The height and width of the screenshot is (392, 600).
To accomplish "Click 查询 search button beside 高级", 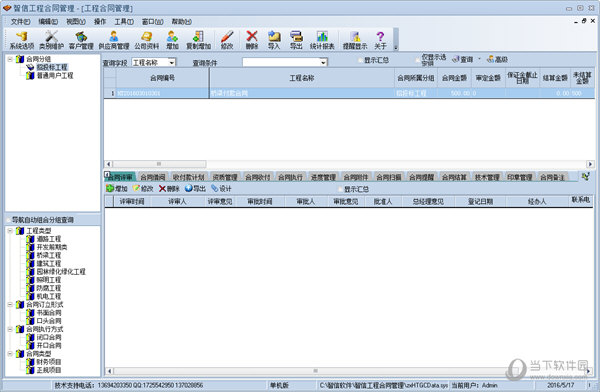I will click(x=463, y=59).
